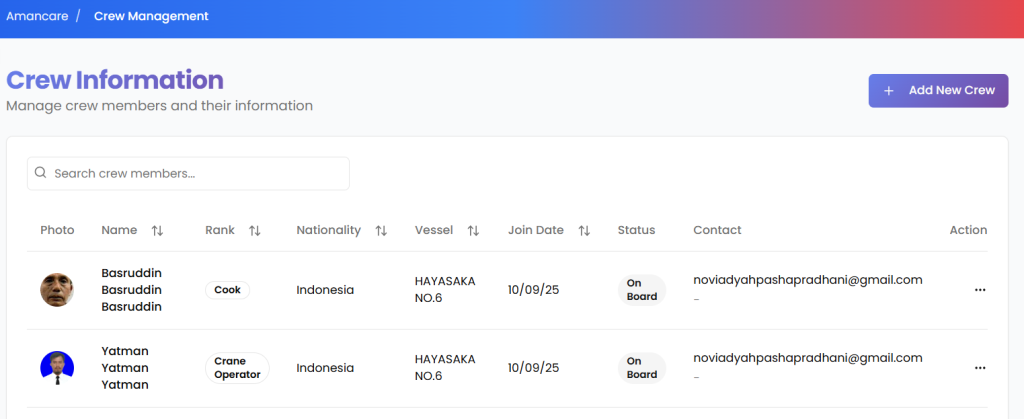
Task: Click Yatman's On Board status badge
Action: [641, 368]
